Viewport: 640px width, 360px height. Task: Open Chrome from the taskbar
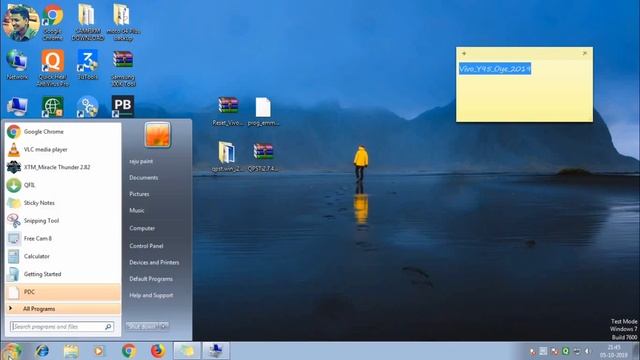click(x=129, y=351)
